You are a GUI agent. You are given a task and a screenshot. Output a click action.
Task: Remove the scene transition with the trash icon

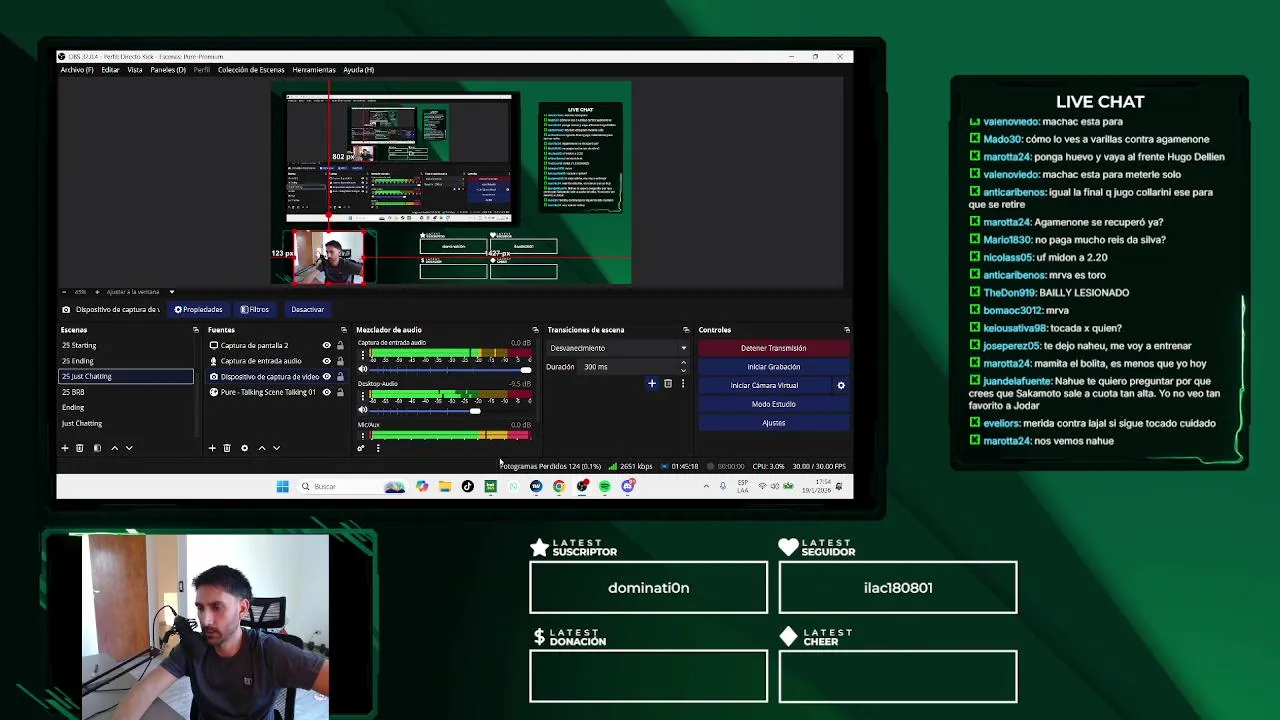point(668,384)
